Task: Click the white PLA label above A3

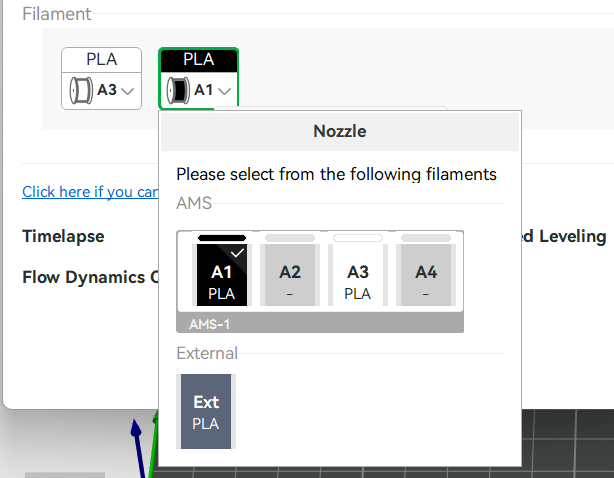Action: tap(101, 59)
